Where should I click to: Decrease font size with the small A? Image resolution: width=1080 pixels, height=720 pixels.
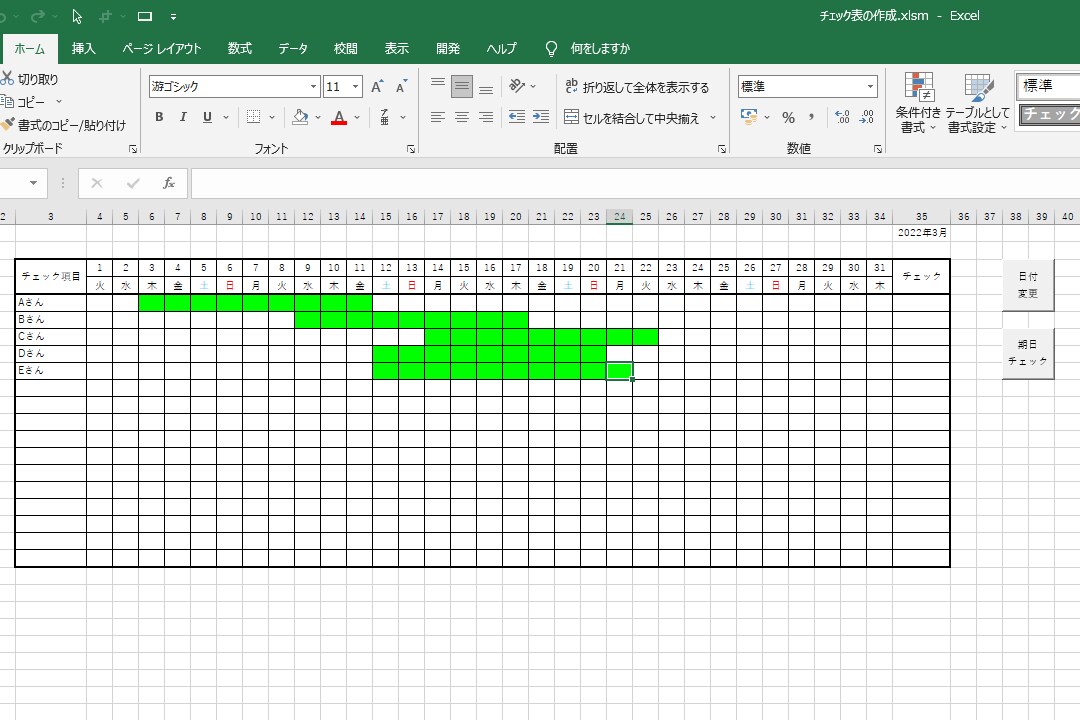(x=401, y=86)
